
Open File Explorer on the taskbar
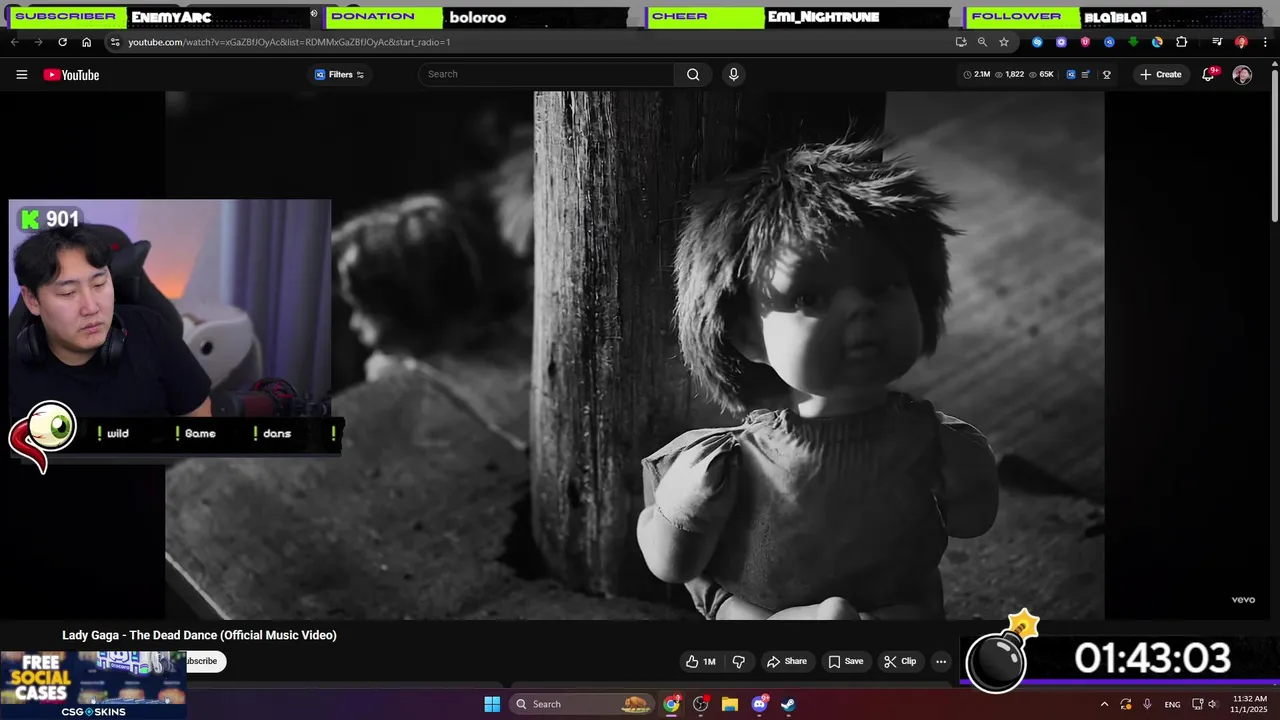pyautogui.click(x=730, y=704)
